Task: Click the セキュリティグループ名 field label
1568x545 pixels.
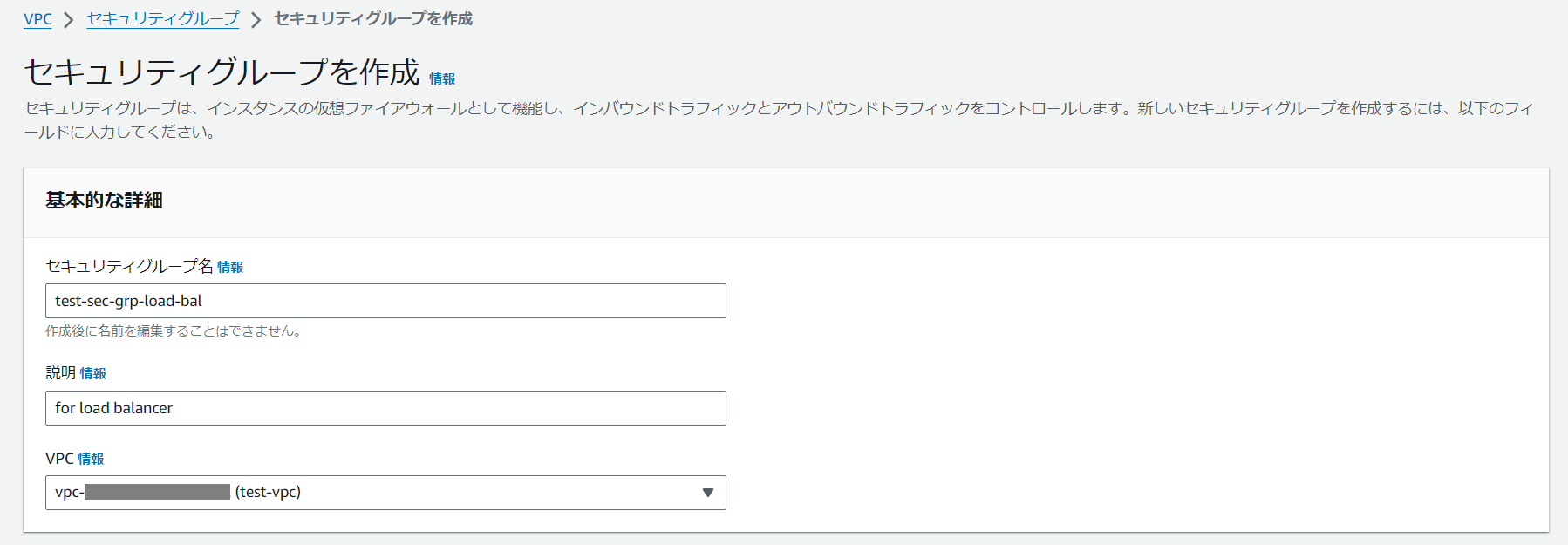Action: pyautogui.click(x=129, y=267)
